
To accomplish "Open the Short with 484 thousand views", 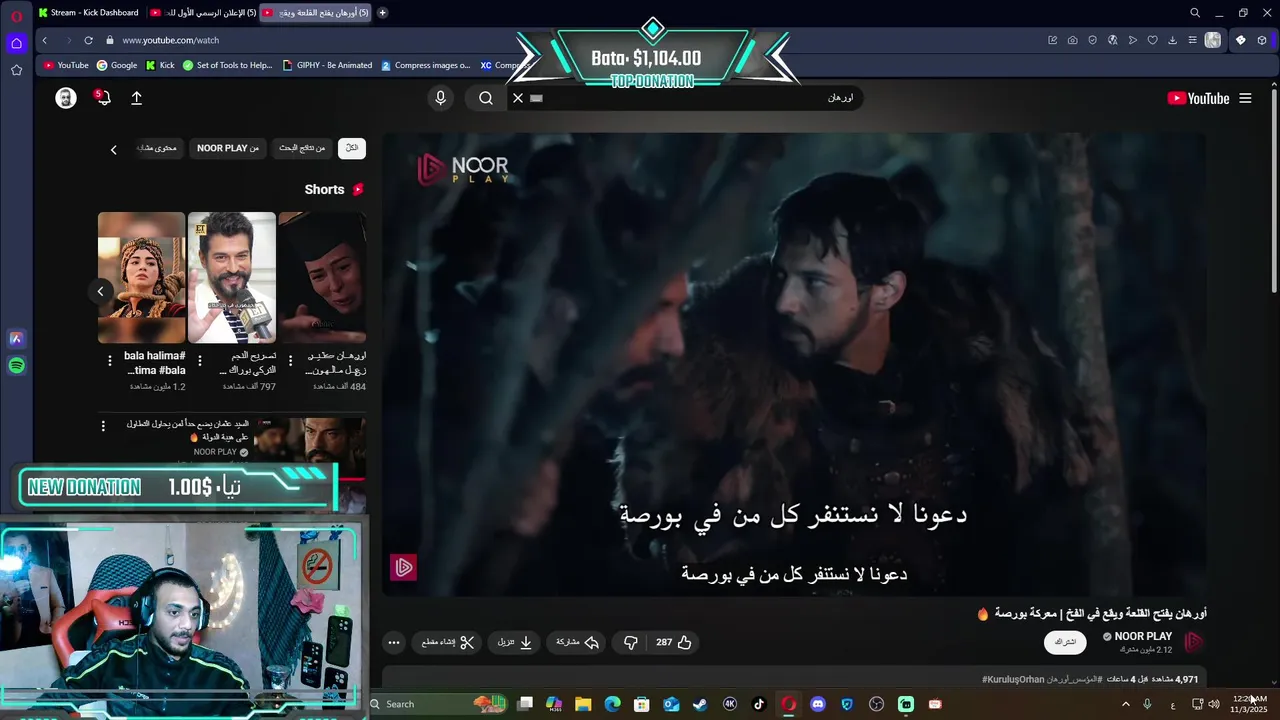I will point(322,277).
